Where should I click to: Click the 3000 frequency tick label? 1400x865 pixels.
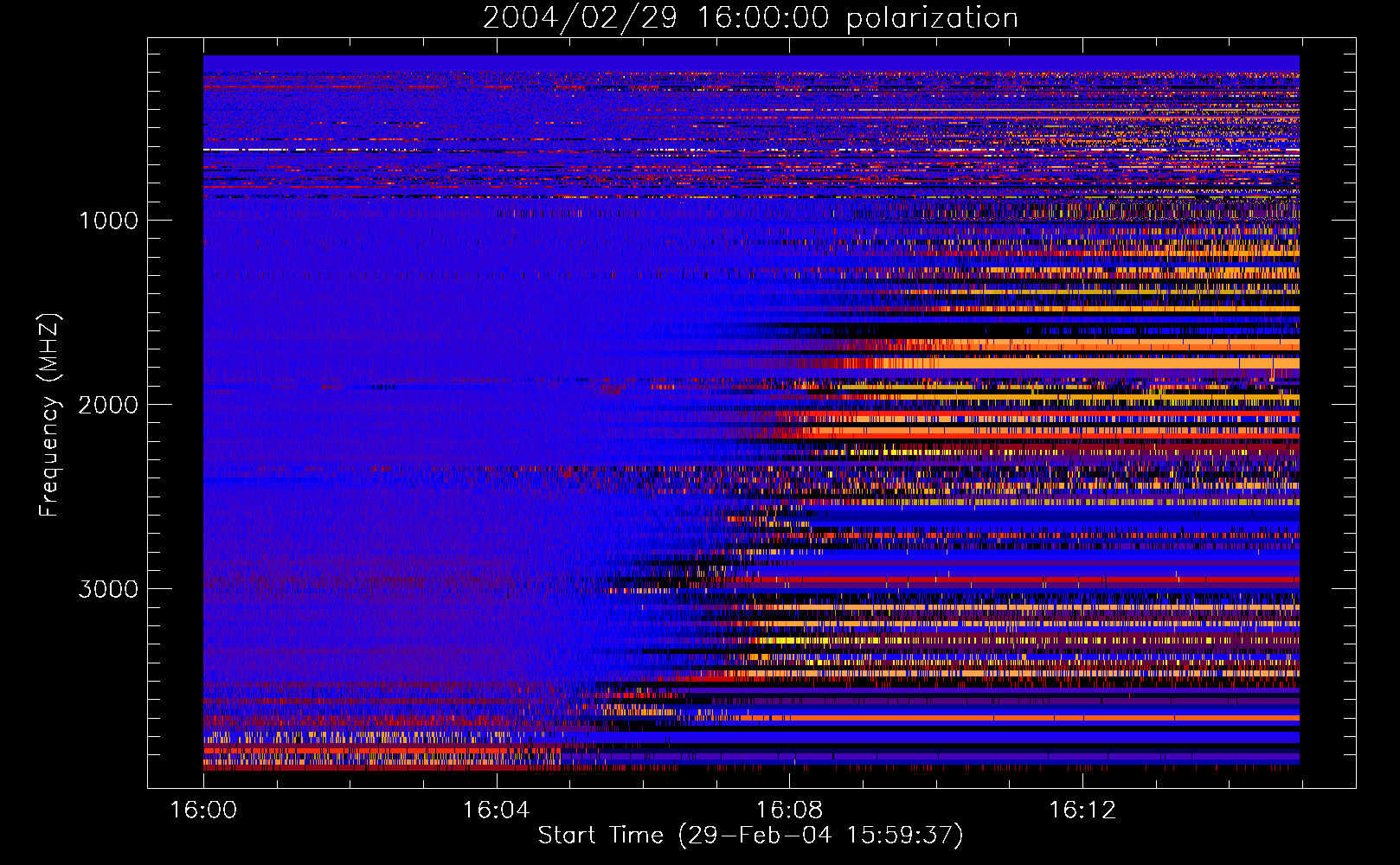[108, 589]
